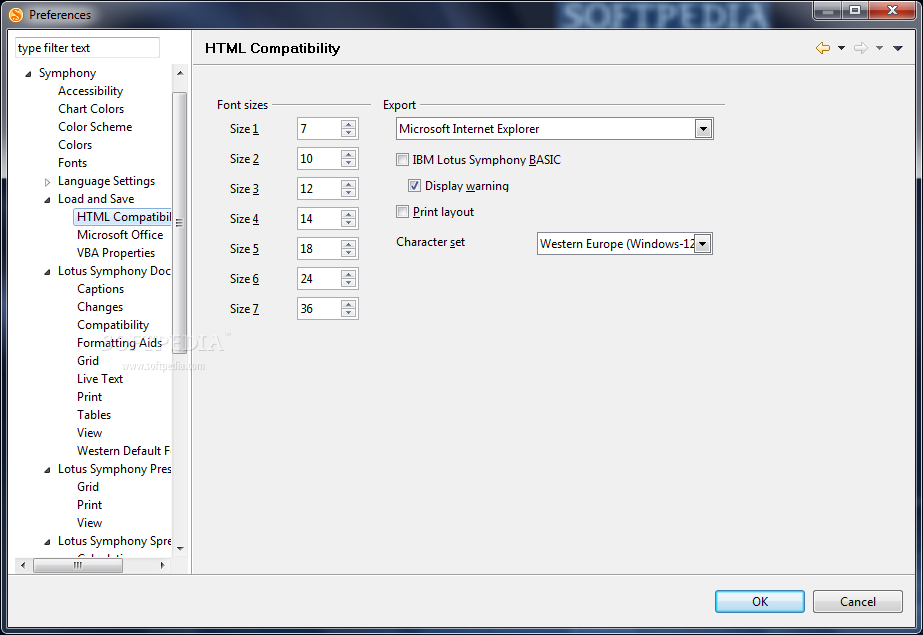Screen dimensions: 923x635
Task: Collapse the Lotus Symphony Presentations node
Action: pos(48,470)
